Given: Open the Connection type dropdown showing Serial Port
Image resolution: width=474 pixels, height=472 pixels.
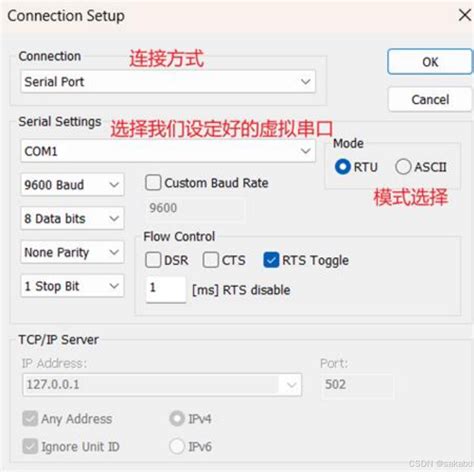Looking at the screenshot, I should tap(168, 82).
